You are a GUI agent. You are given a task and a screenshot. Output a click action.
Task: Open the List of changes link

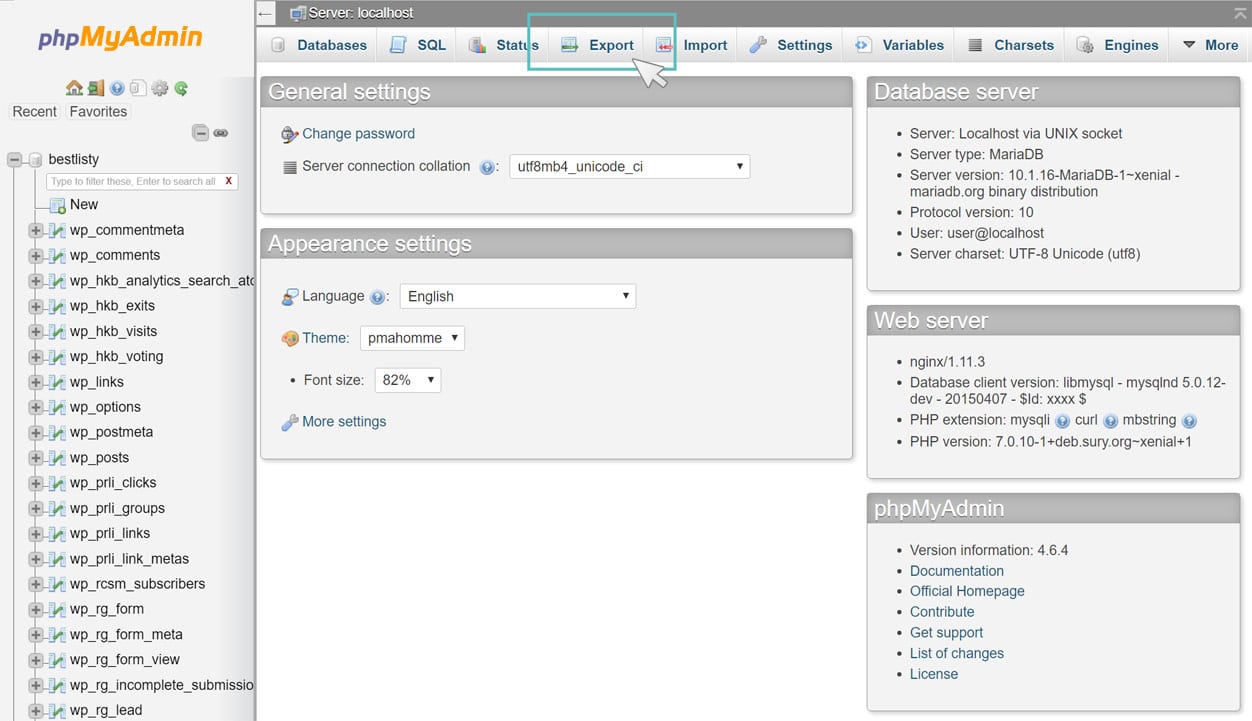(x=957, y=653)
